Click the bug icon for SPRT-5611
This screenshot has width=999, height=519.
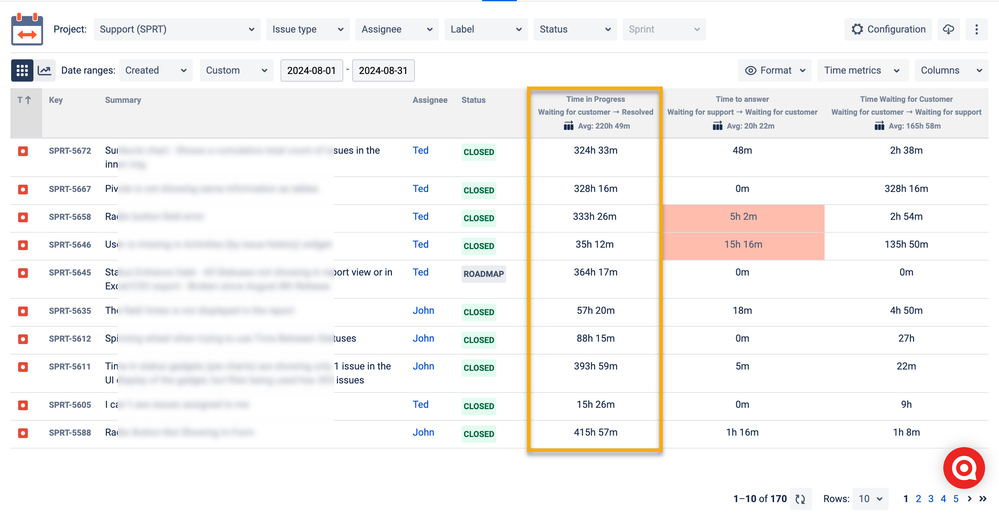(x=23, y=367)
